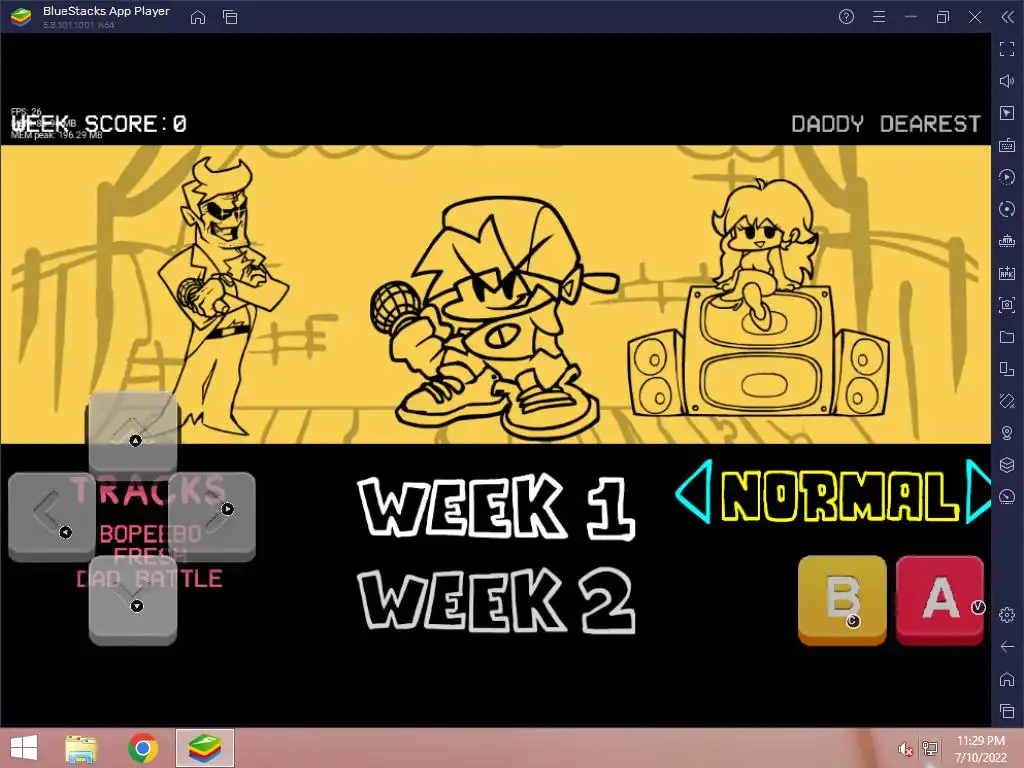
Task: Click the recent apps icon in sidebar
Action: pyautogui.click(x=1006, y=711)
